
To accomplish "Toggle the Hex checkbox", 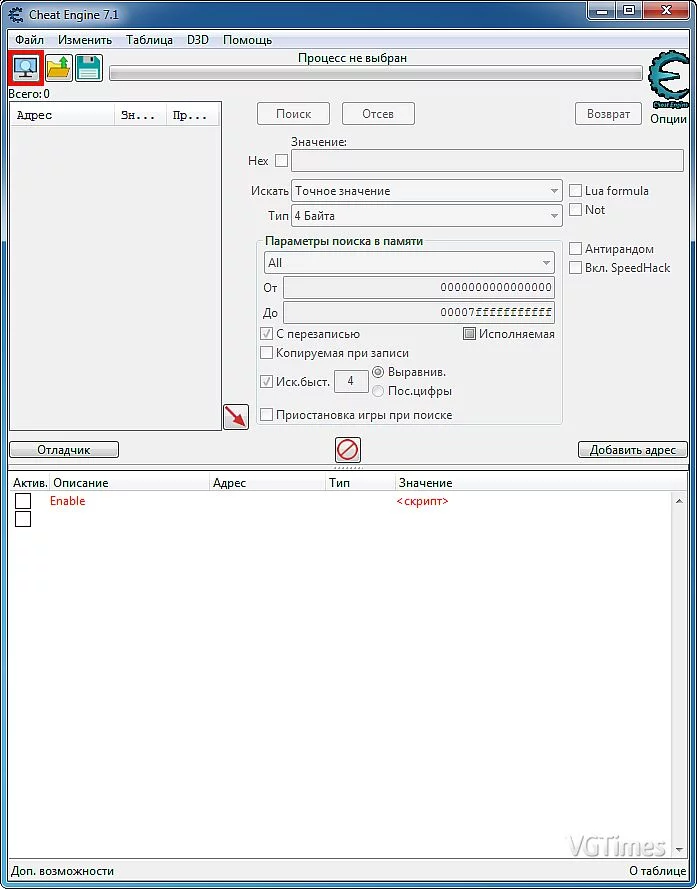I will (281, 161).
